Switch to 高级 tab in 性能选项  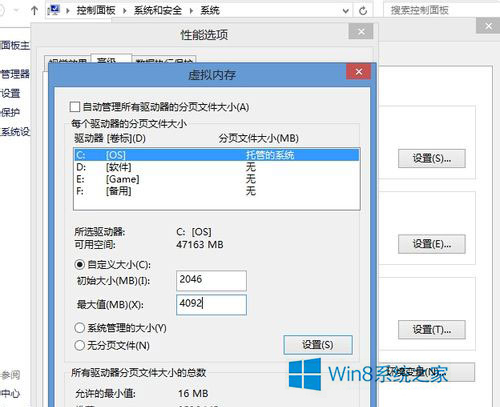coord(111,59)
